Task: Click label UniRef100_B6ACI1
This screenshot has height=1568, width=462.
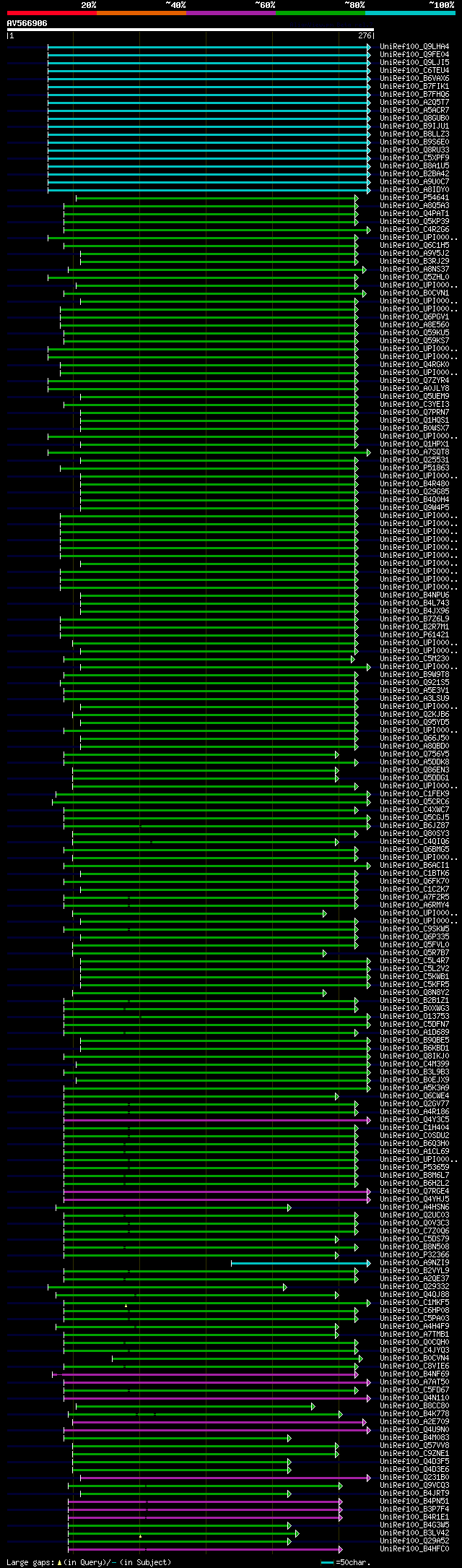Action: tap(414, 866)
